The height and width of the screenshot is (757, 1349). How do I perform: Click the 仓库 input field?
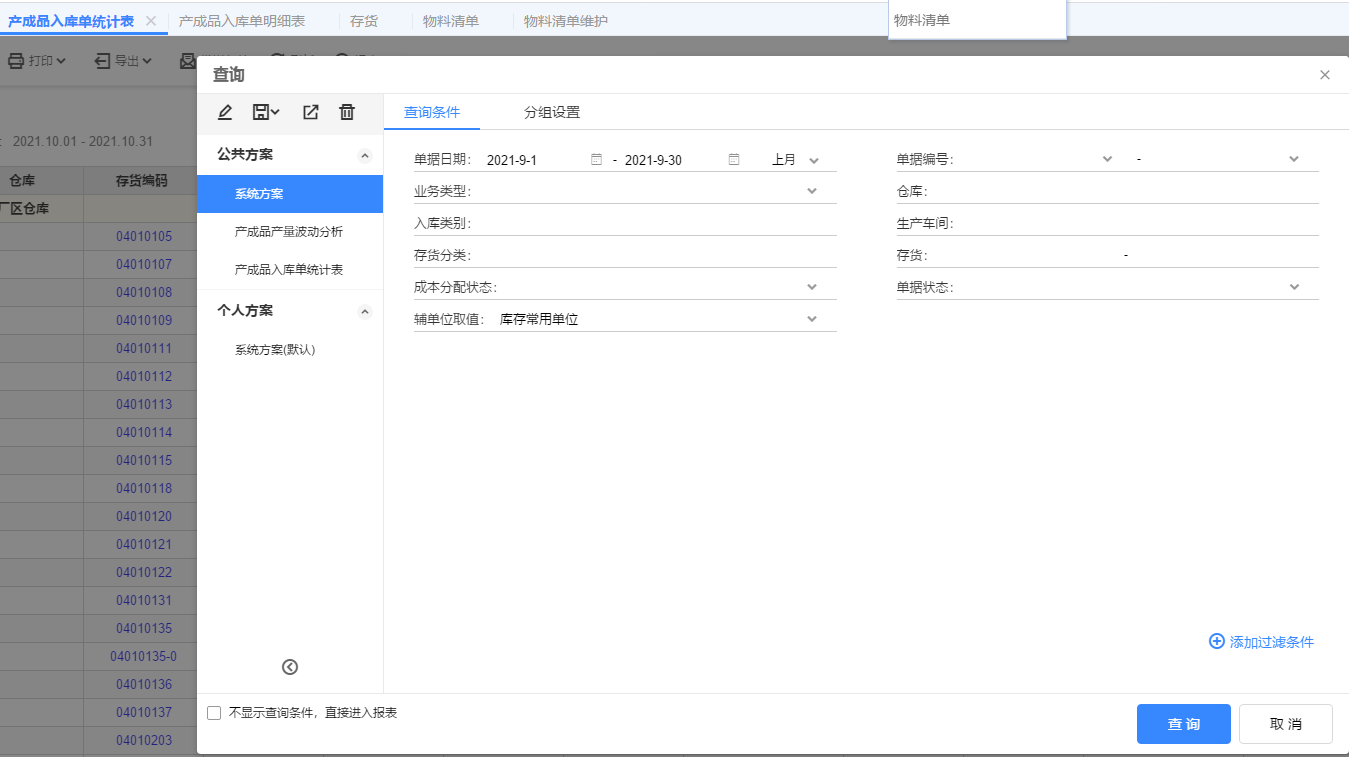click(1124, 191)
